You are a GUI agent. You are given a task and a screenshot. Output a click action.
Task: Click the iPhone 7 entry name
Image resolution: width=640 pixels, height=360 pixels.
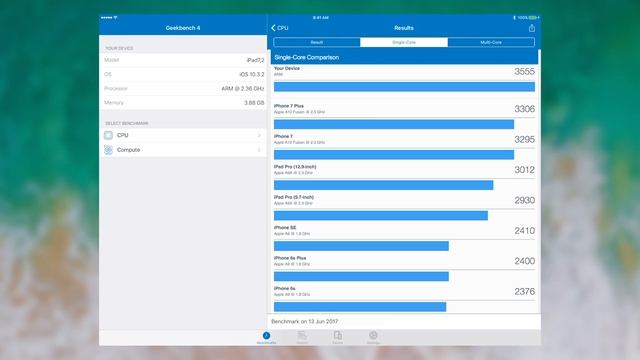pyautogui.click(x=283, y=136)
